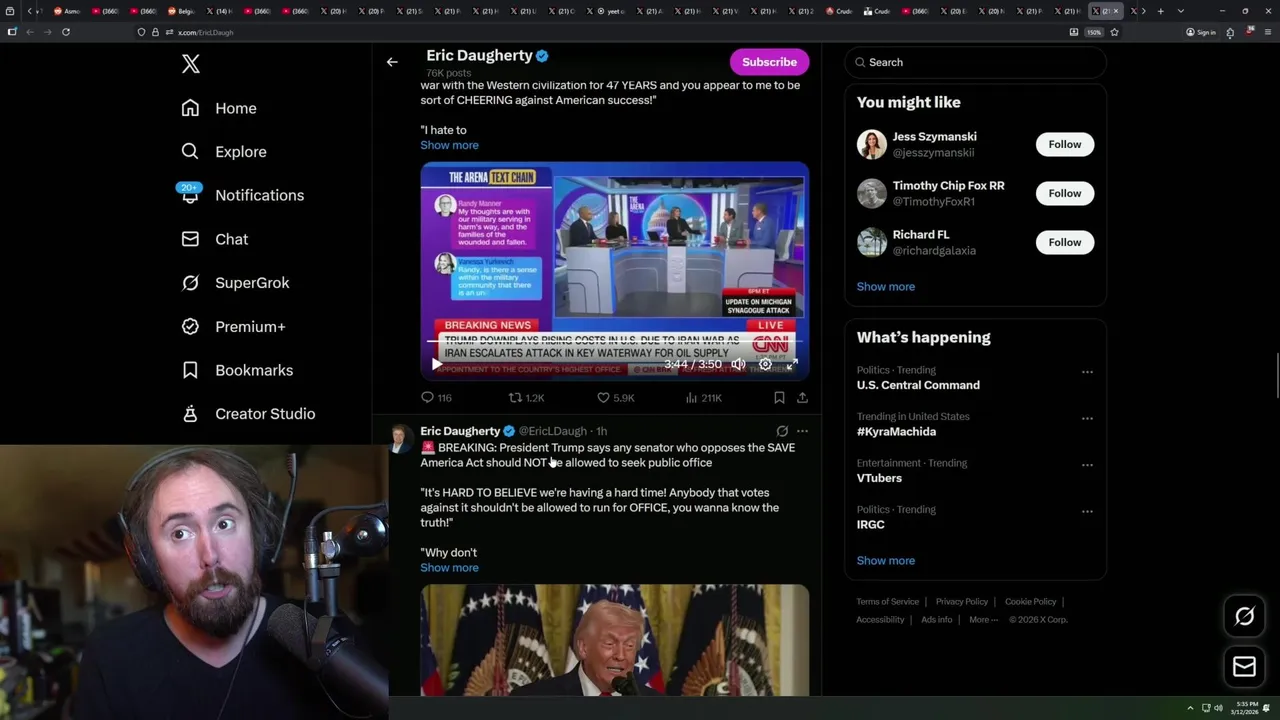Click the Notifications bell icon with badge
The image size is (1280, 720).
[x=190, y=194]
